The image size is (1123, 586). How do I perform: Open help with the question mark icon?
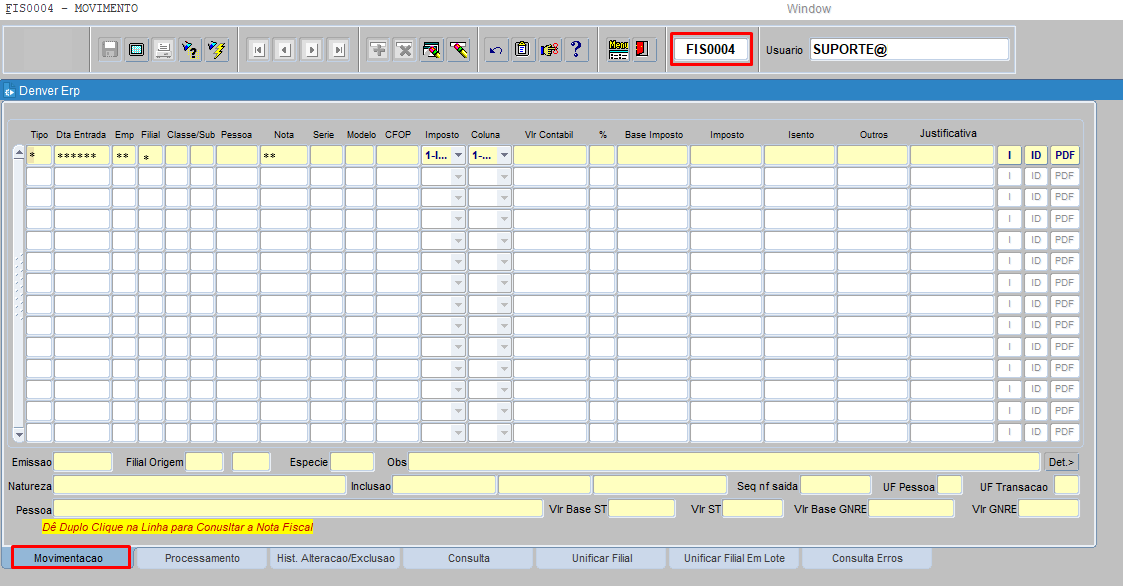point(577,50)
